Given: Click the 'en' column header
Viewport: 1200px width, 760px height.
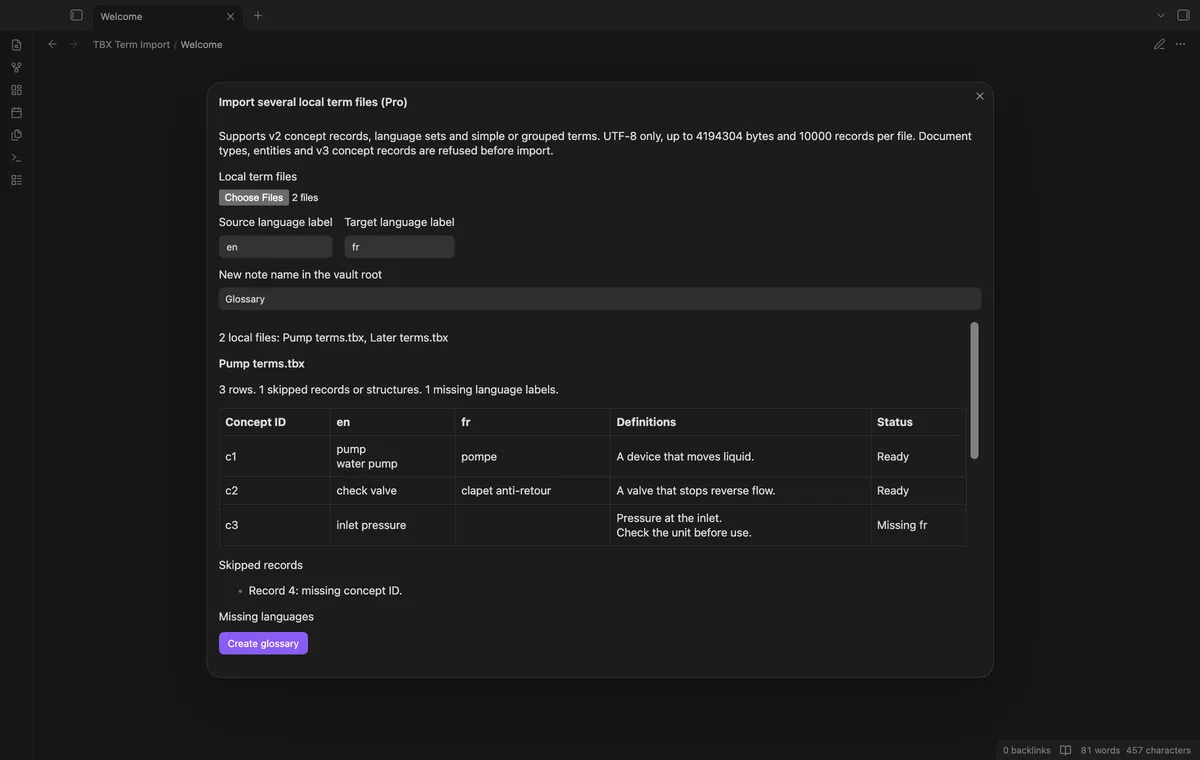Looking at the screenshot, I should pos(392,422).
